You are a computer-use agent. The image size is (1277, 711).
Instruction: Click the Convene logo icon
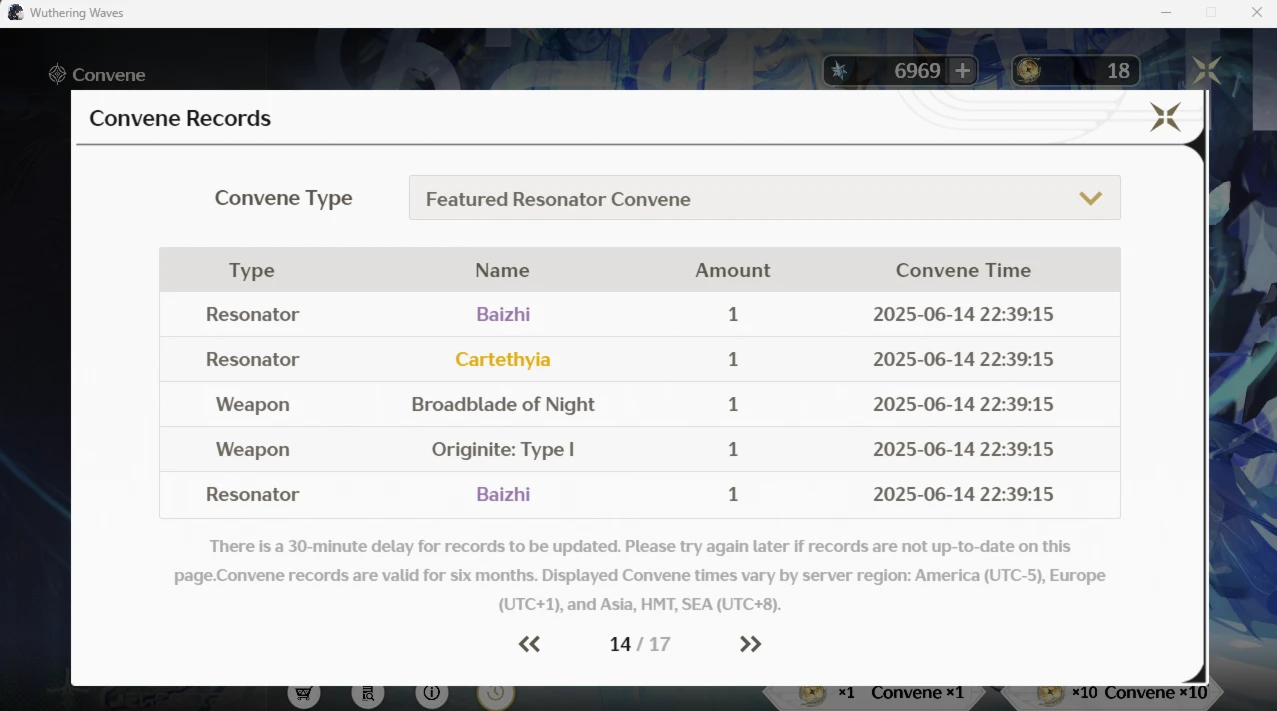coord(57,74)
